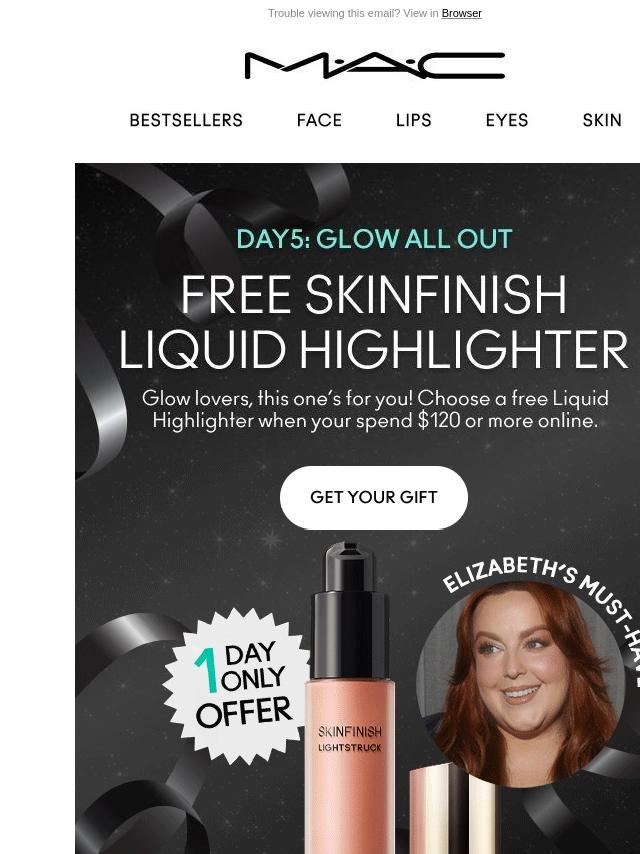Click the spend $120 promo description text
640x854 pixels.
point(375,410)
